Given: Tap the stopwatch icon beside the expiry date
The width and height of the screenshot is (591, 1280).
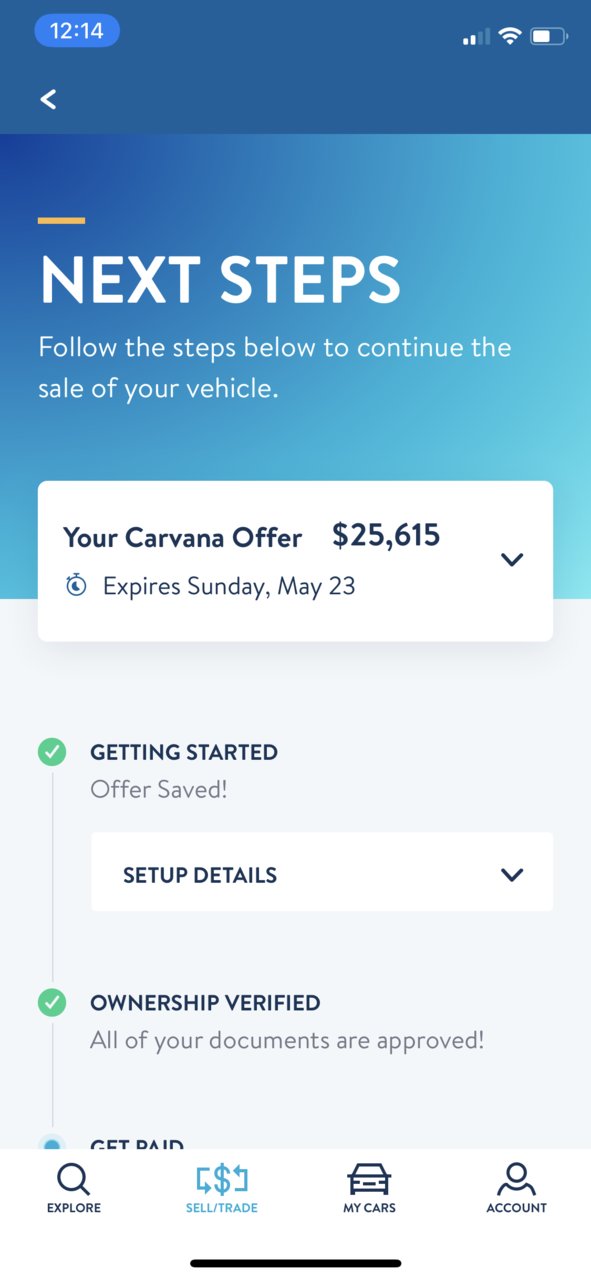Looking at the screenshot, I should coord(76,586).
